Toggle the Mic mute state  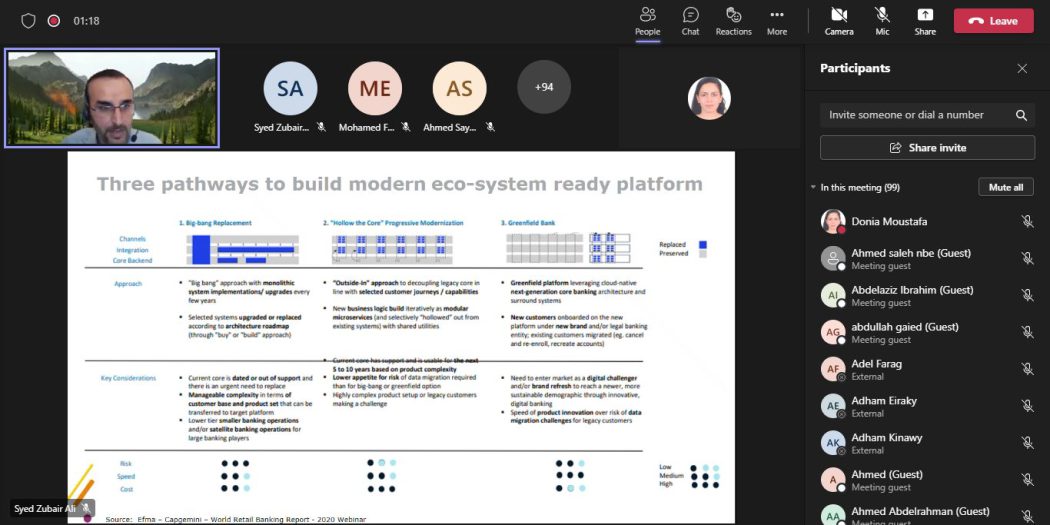click(x=882, y=15)
